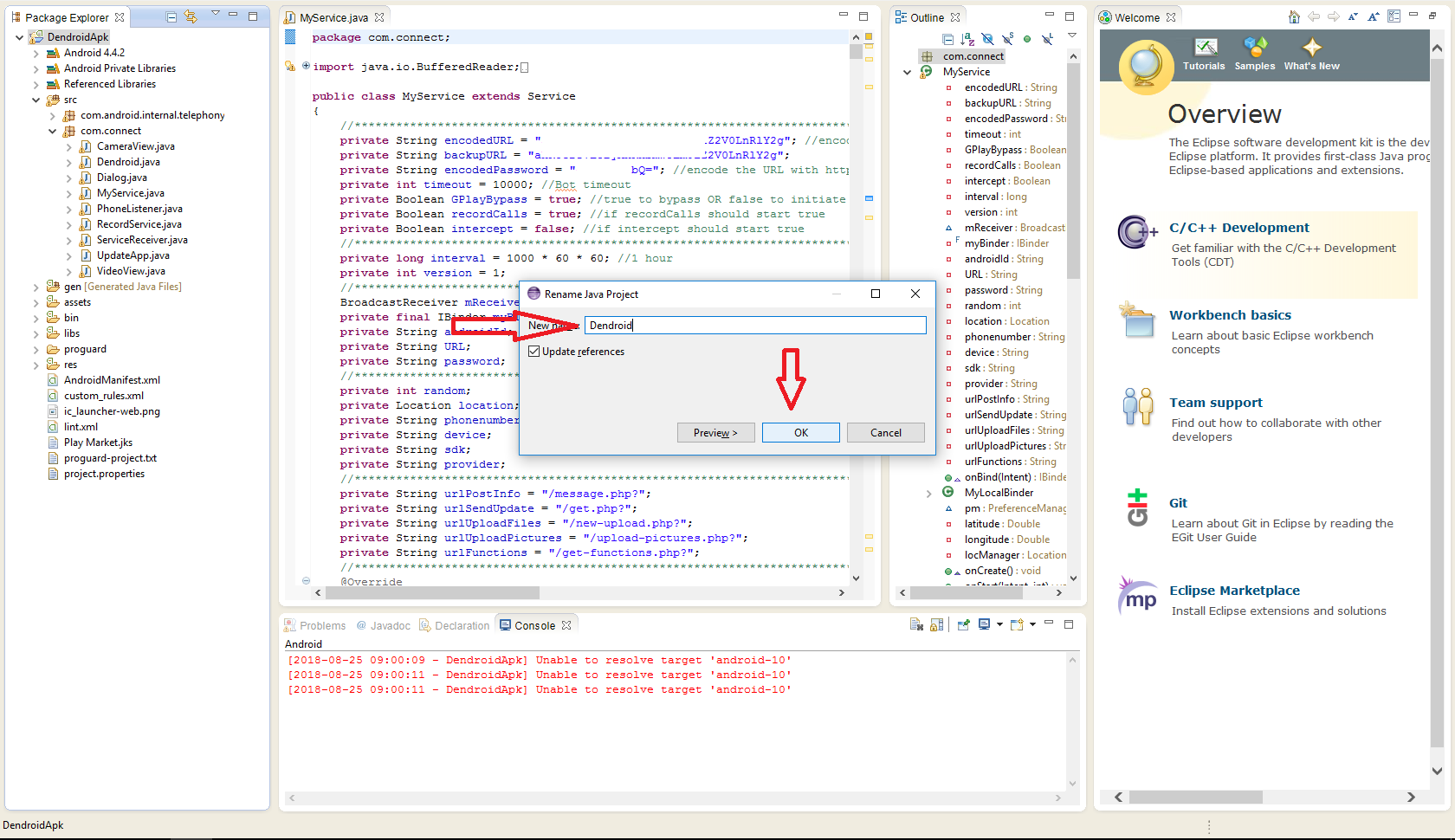The width and height of the screenshot is (1455, 840).
Task: Open Tutorials from the Welcome banner
Action: click(x=1204, y=54)
